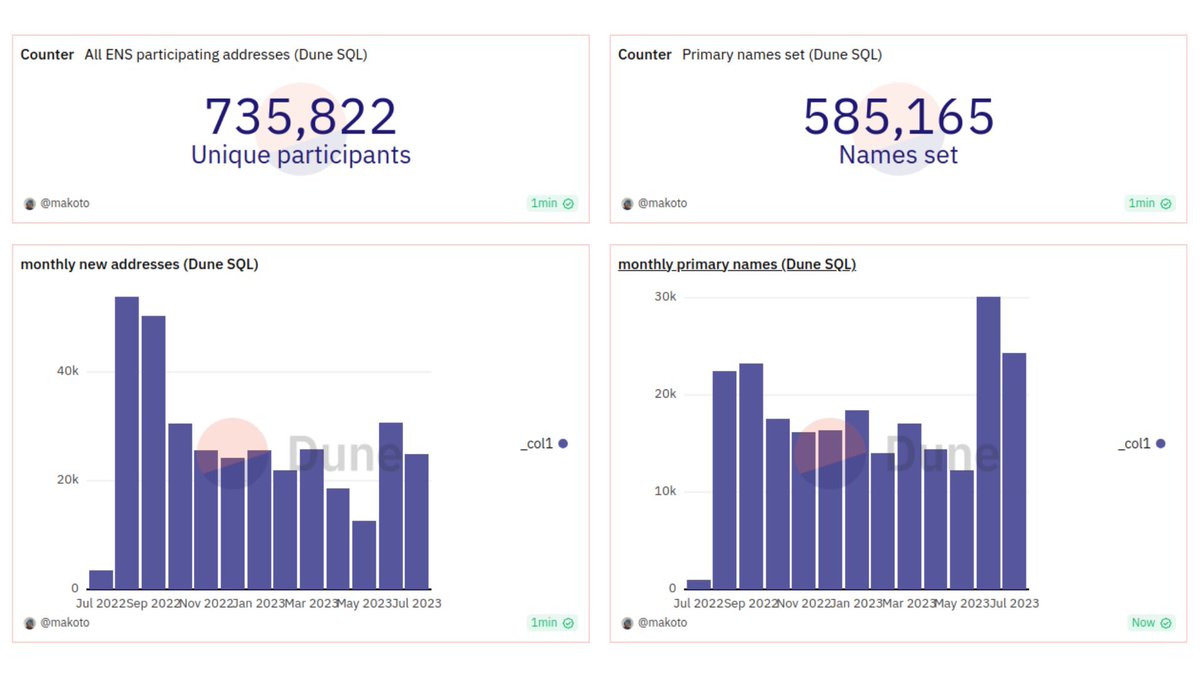1200x675 pixels.
Task: Toggle _col1 legend dot in primary names chart
Action: coord(1161,443)
